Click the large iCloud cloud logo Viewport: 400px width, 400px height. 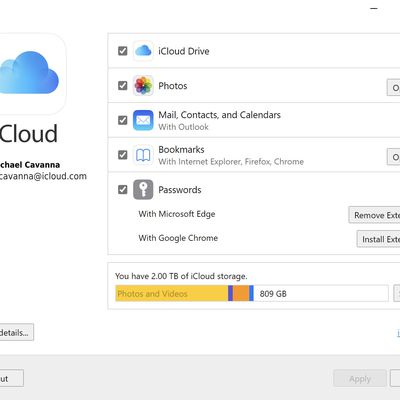29,74
